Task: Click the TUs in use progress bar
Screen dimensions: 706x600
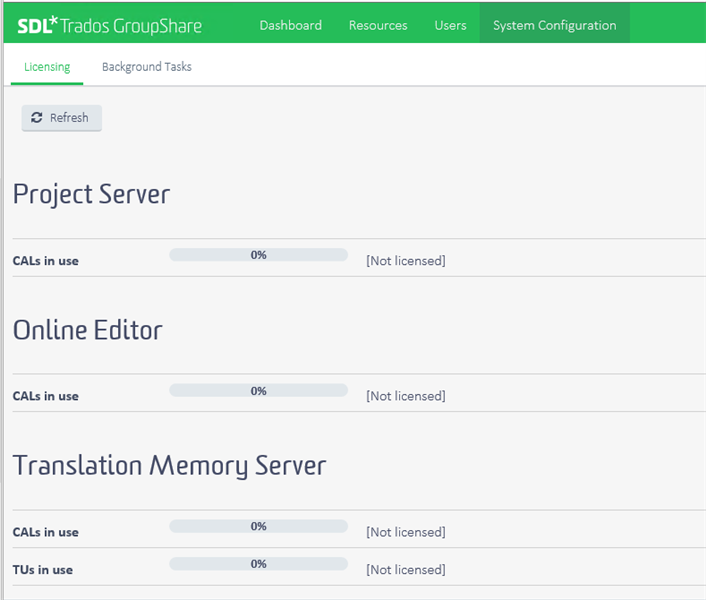Action: 258,564
